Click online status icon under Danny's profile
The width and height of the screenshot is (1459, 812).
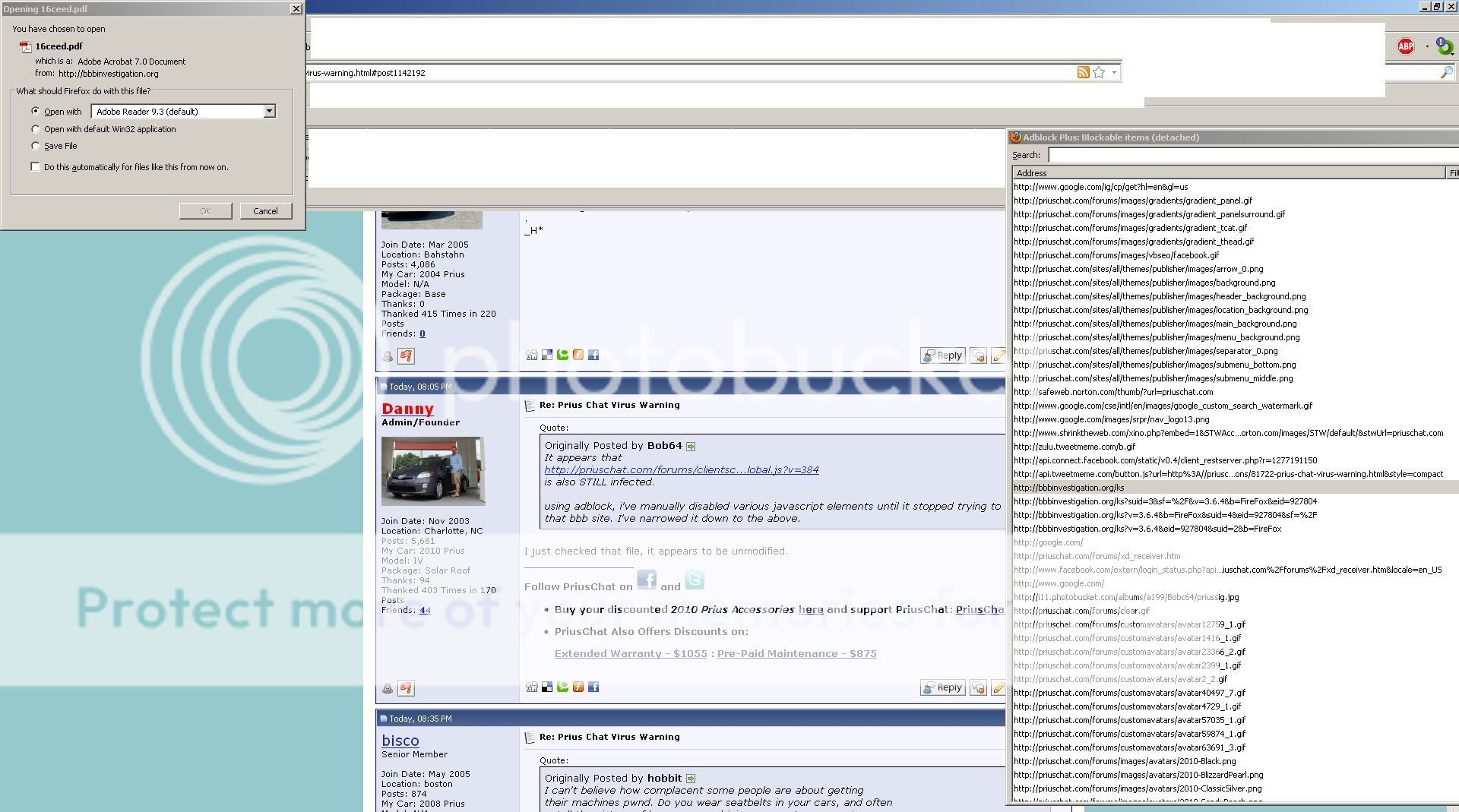point(388,689)
